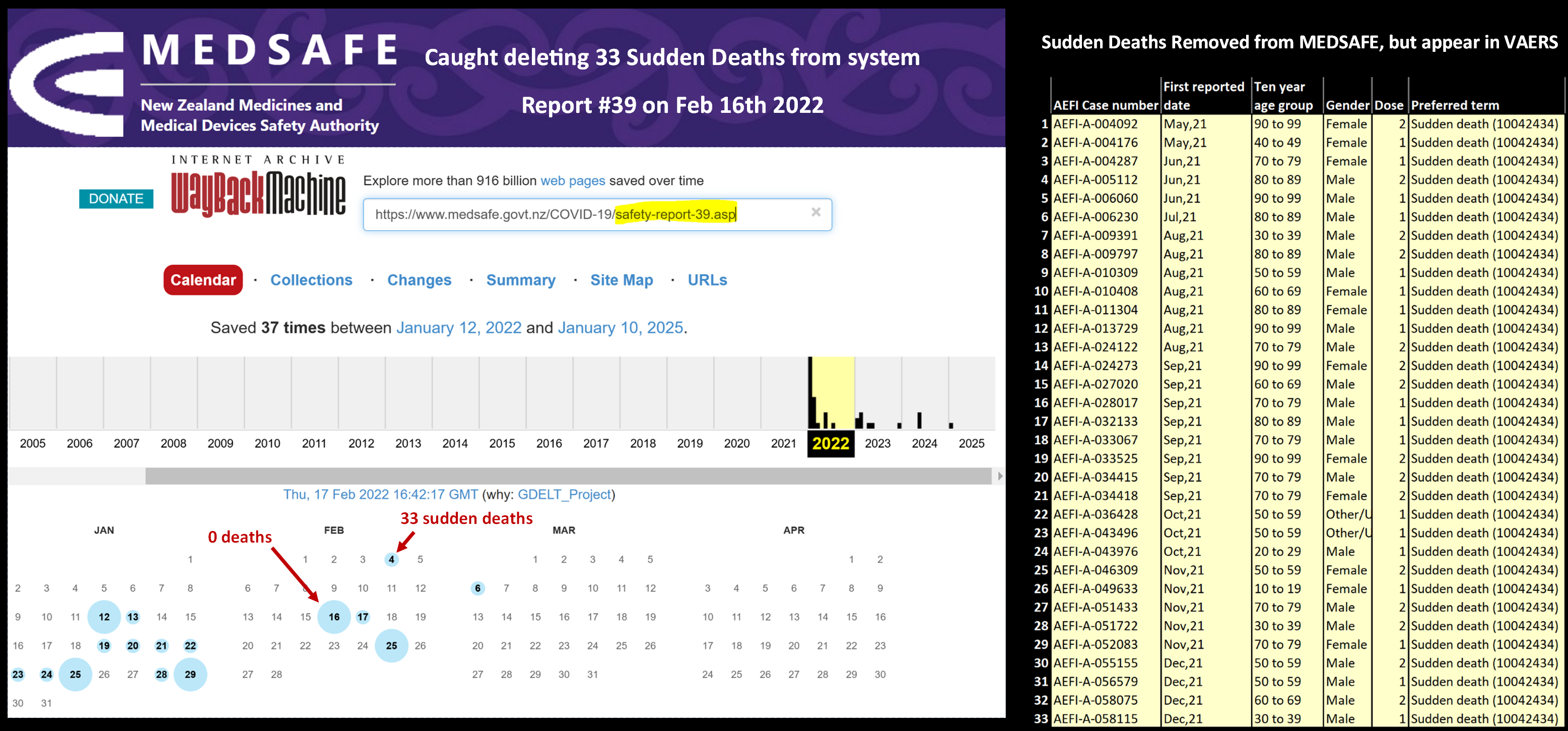
Task: Open the January 28 capture
Action: tap(161, 675)
